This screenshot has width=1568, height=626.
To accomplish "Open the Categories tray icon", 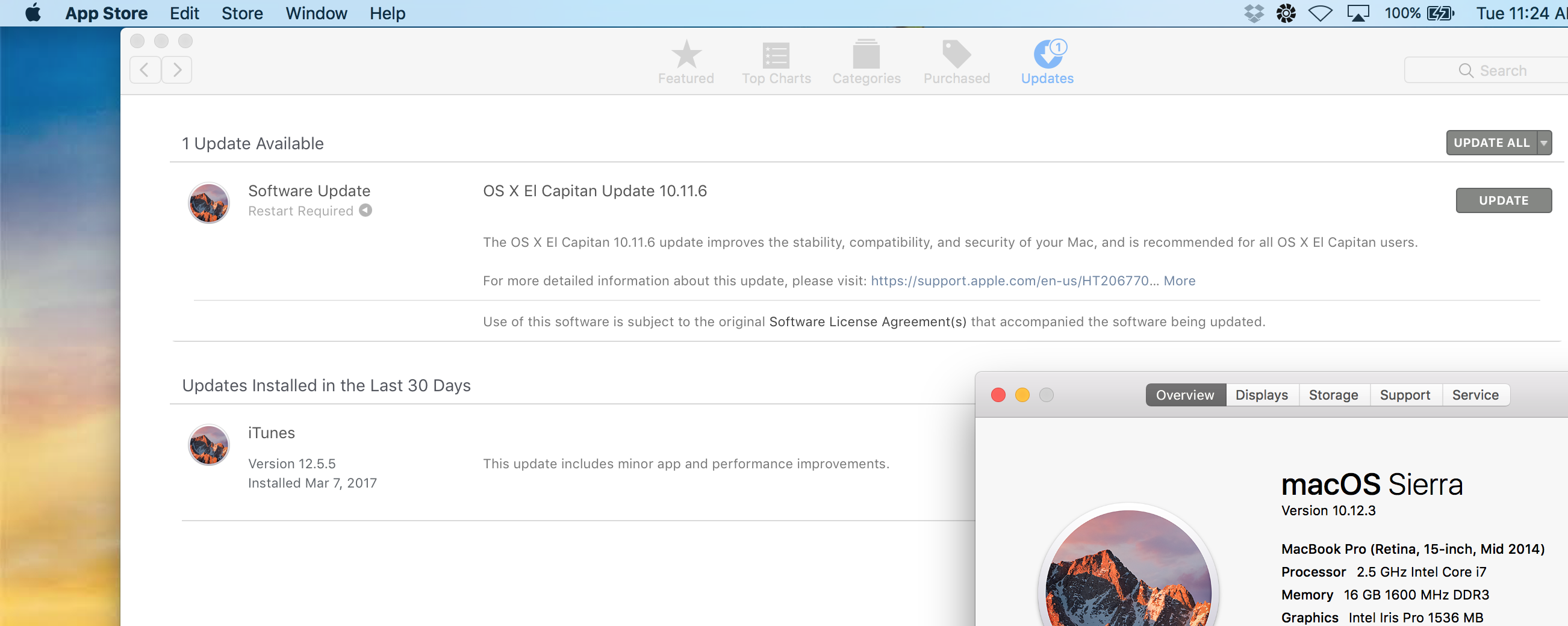I will [x=866, y=54].
